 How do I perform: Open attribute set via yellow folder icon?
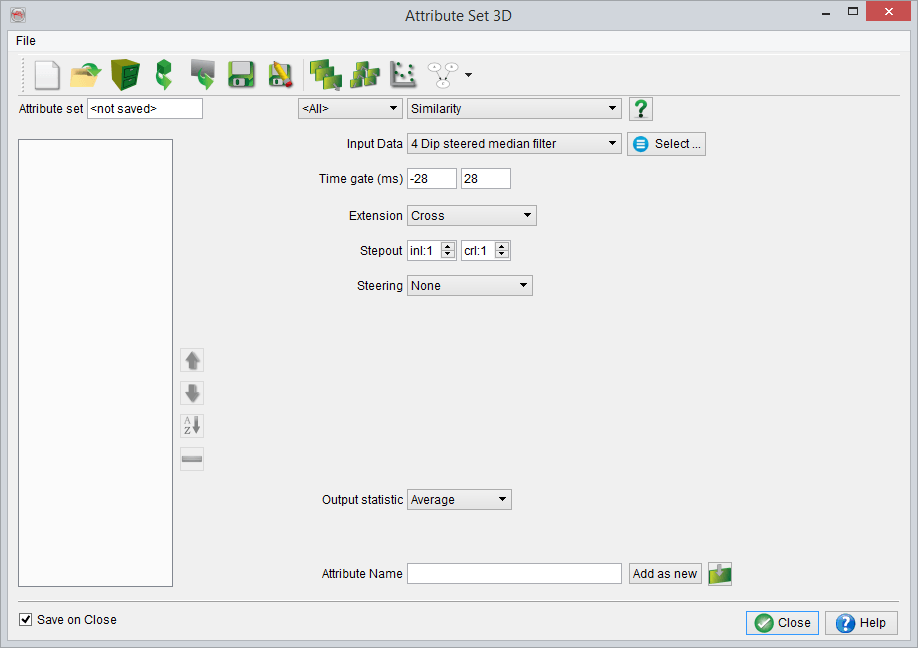click(x=86, y=75)
